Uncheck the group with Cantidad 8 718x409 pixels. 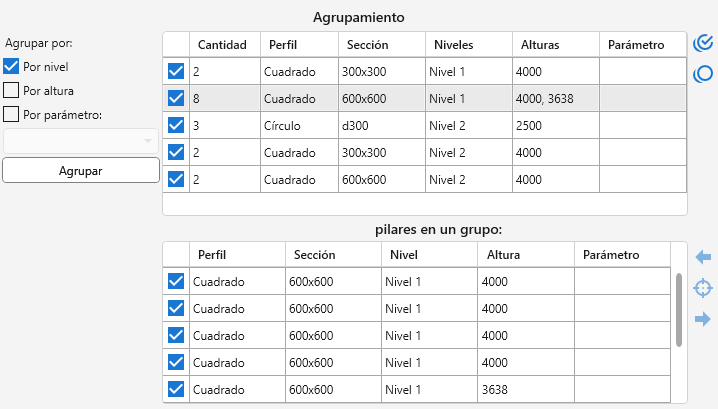coord(176,98)
